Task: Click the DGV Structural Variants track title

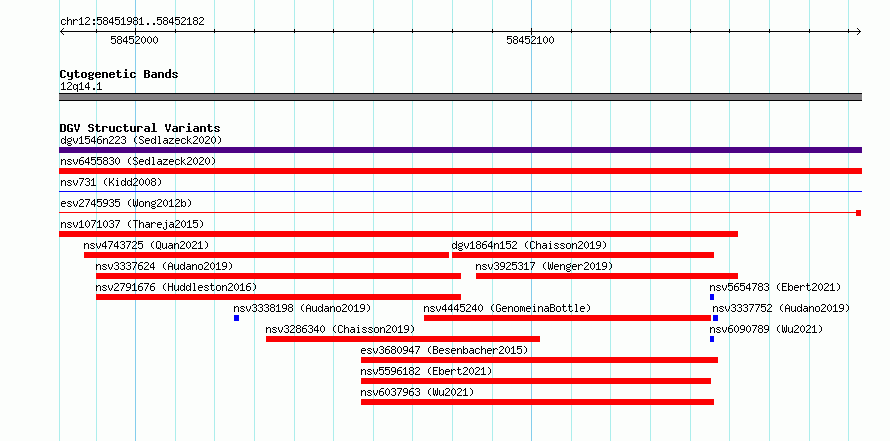Action: (x=140, y=128)
